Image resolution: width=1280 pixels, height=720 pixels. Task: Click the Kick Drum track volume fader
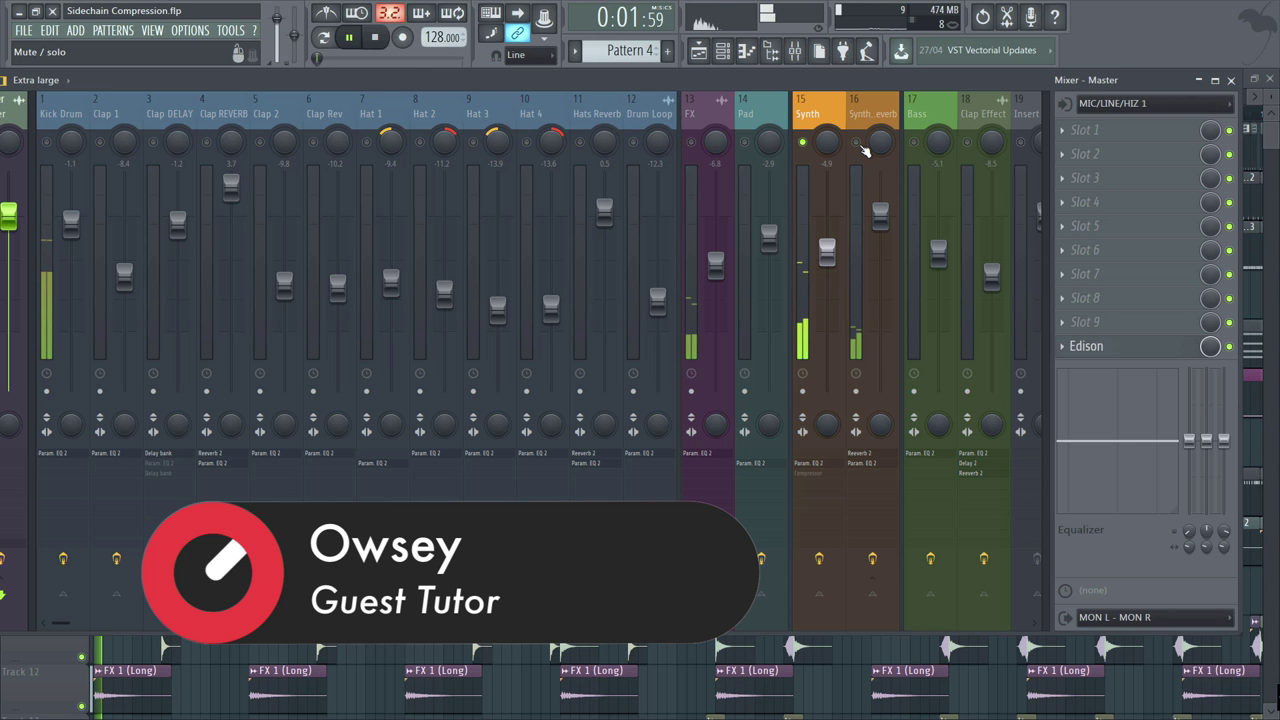71,223
